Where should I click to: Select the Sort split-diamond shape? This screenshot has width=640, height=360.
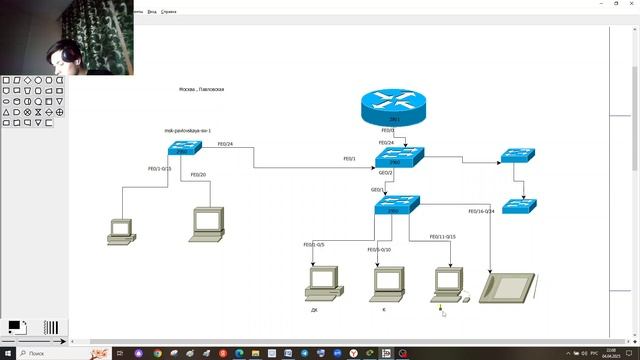49,112
